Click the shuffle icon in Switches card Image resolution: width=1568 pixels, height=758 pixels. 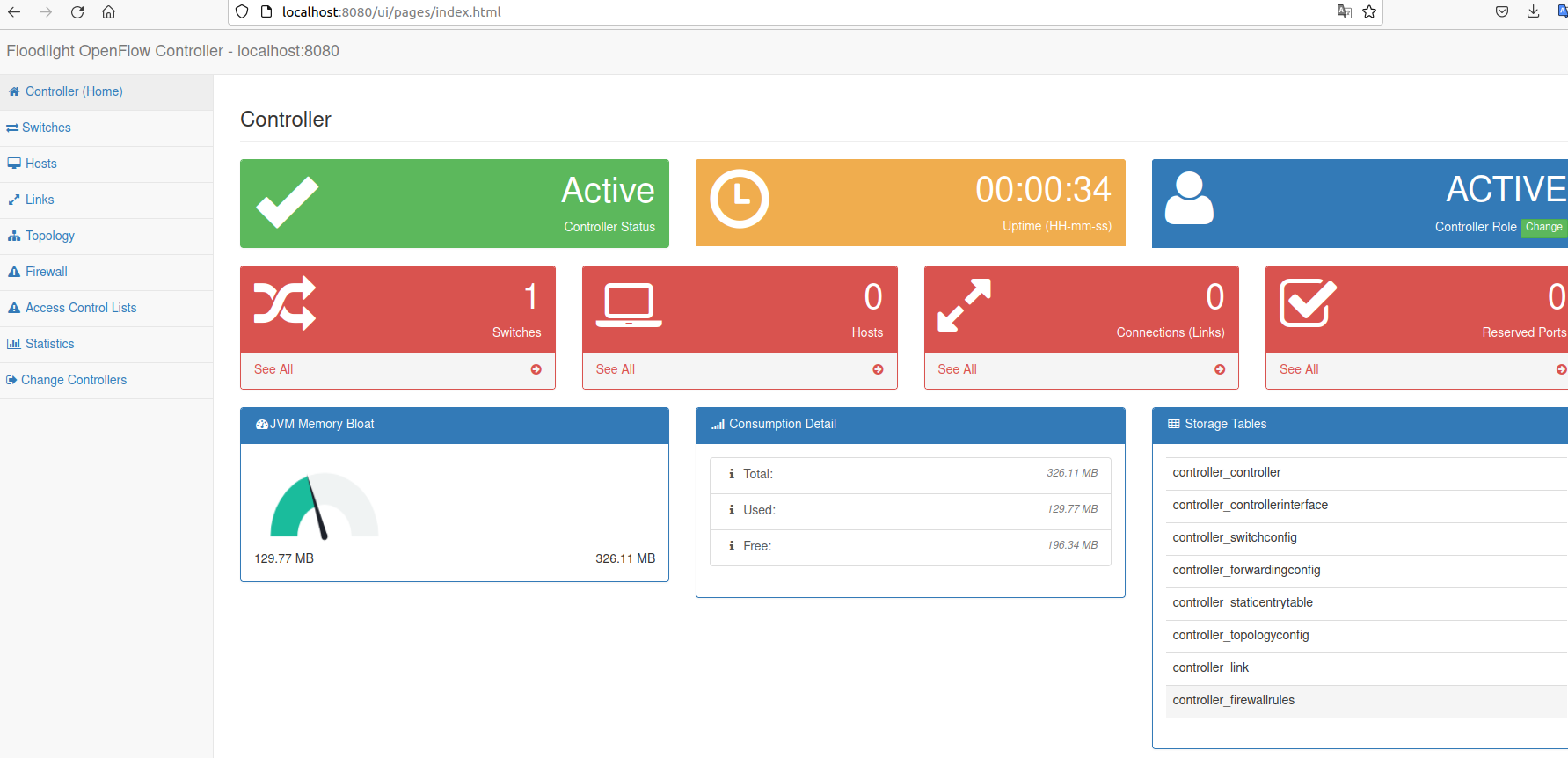pyautogui.click(x=285, y=303)
